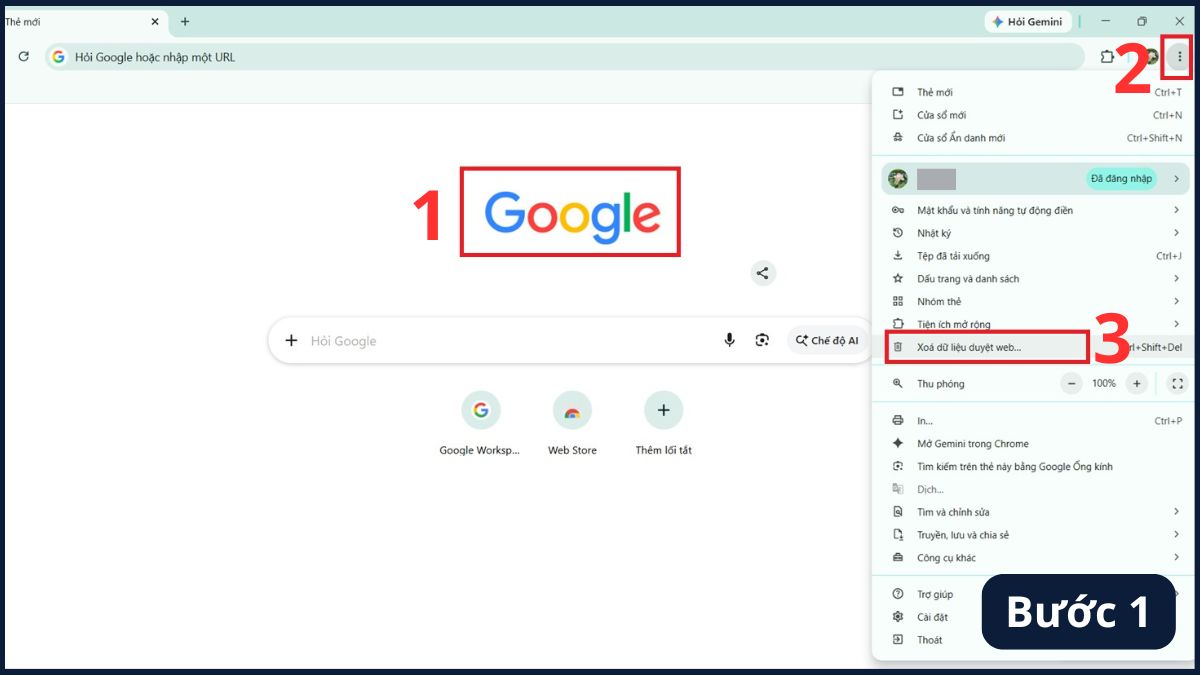
Task: Click the "Thẻ mới" tab title
Action: tap(23, 21)
